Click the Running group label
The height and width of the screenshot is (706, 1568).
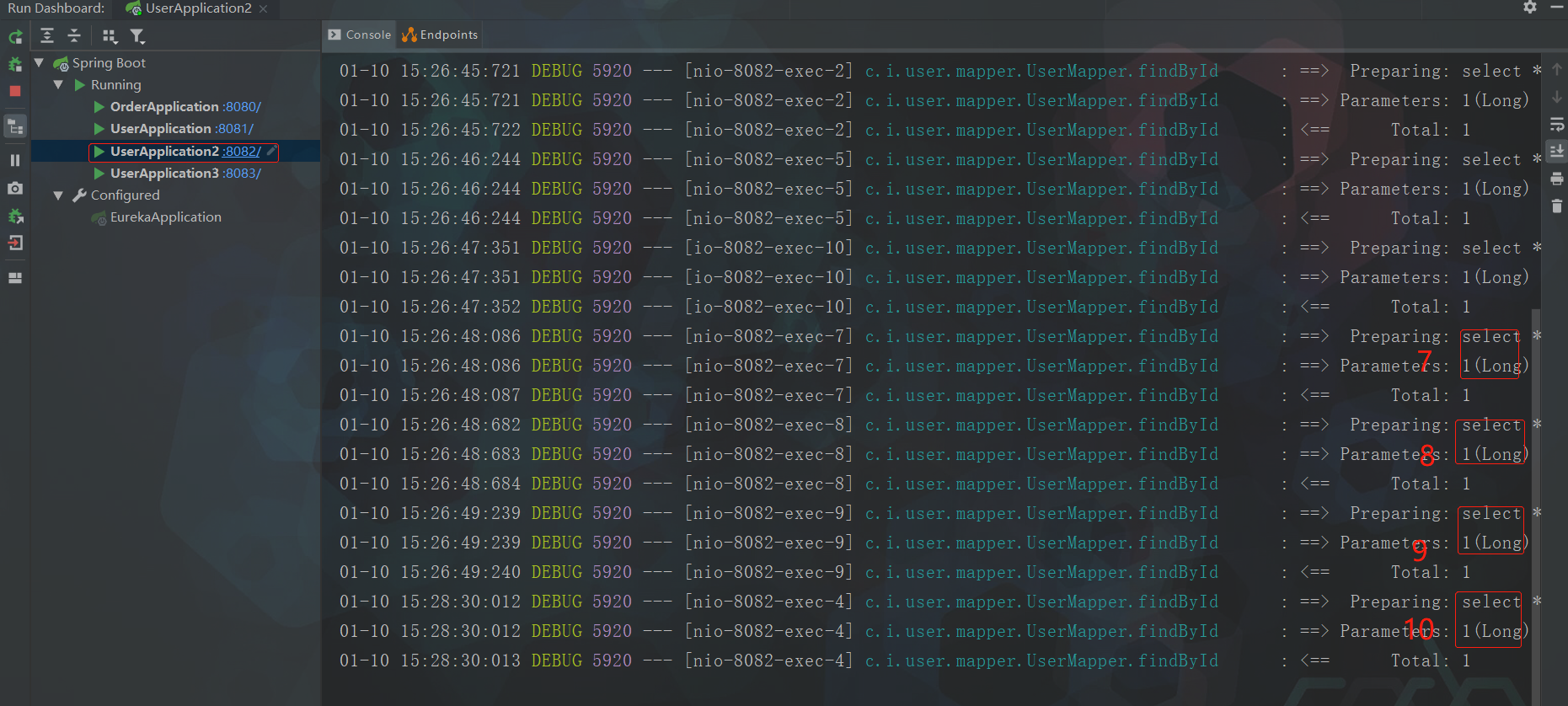point(115,84)
